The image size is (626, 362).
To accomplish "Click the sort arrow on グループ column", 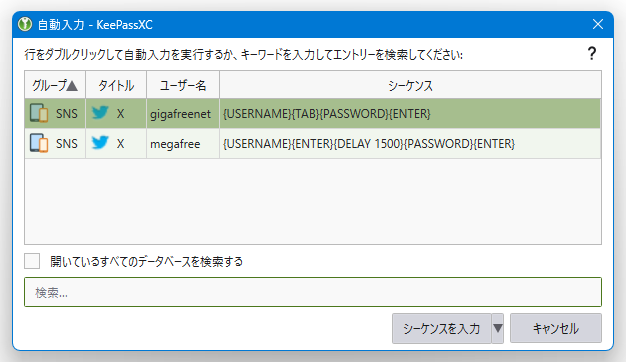I will [72, 85].
